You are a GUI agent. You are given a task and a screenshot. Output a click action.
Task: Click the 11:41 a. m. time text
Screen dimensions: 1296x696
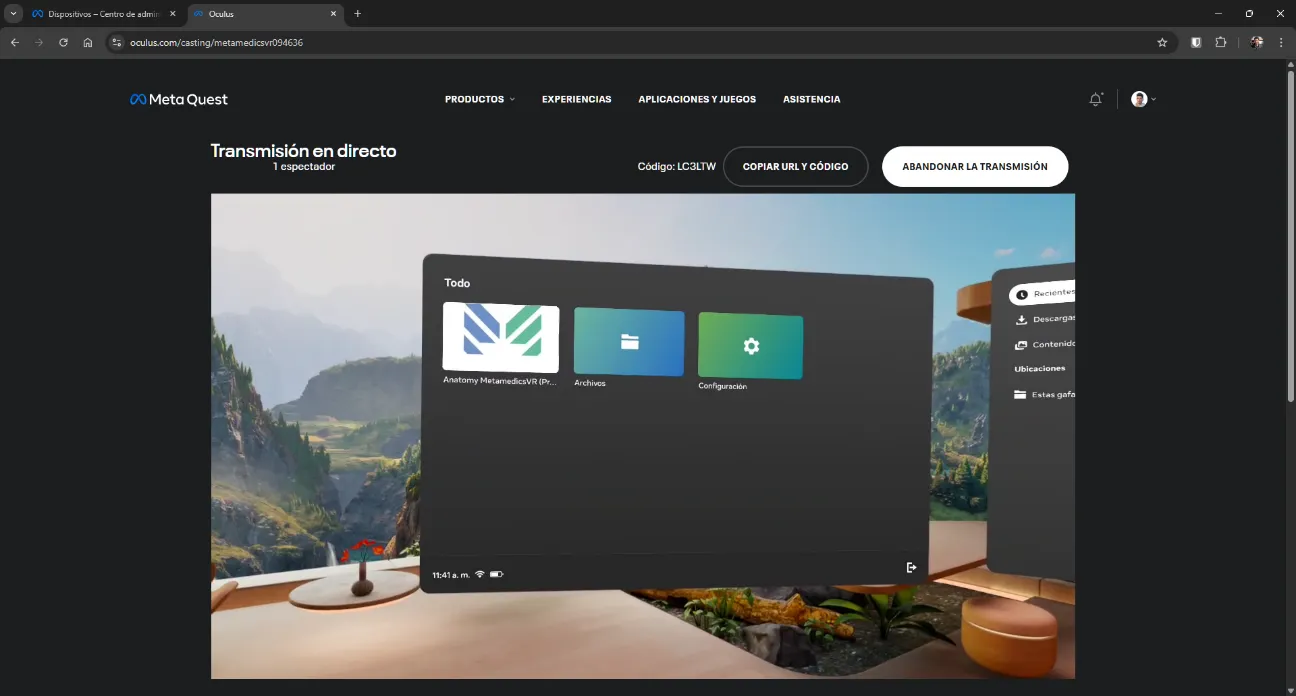coord(451,575)
